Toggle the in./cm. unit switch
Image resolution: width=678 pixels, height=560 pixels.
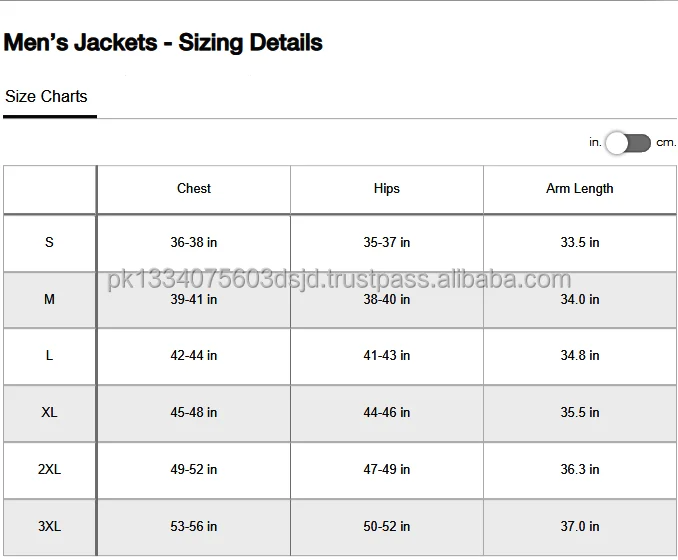pyautogui.click(x=628, y=143)
